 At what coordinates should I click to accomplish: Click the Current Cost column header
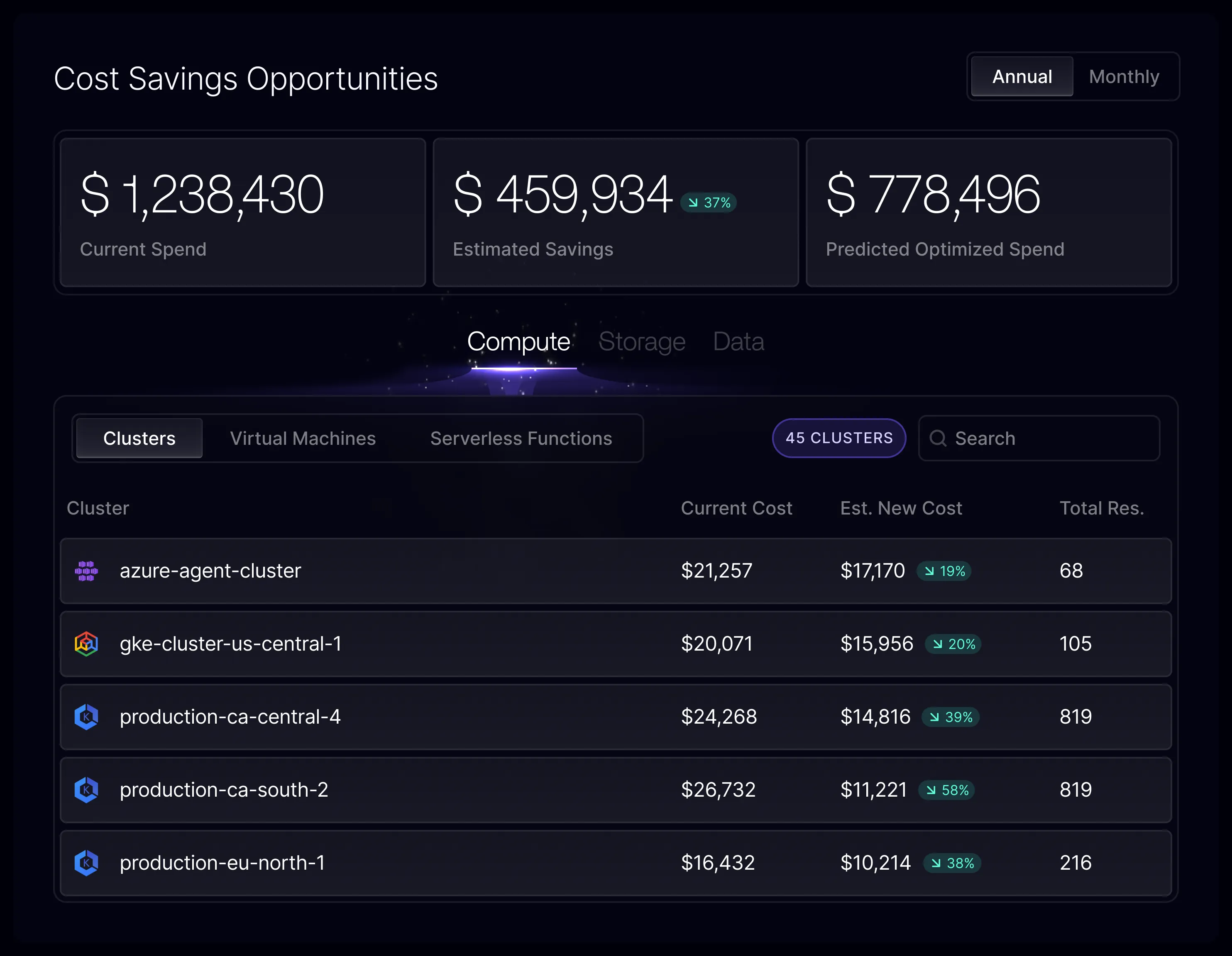[x=737, y=508]
